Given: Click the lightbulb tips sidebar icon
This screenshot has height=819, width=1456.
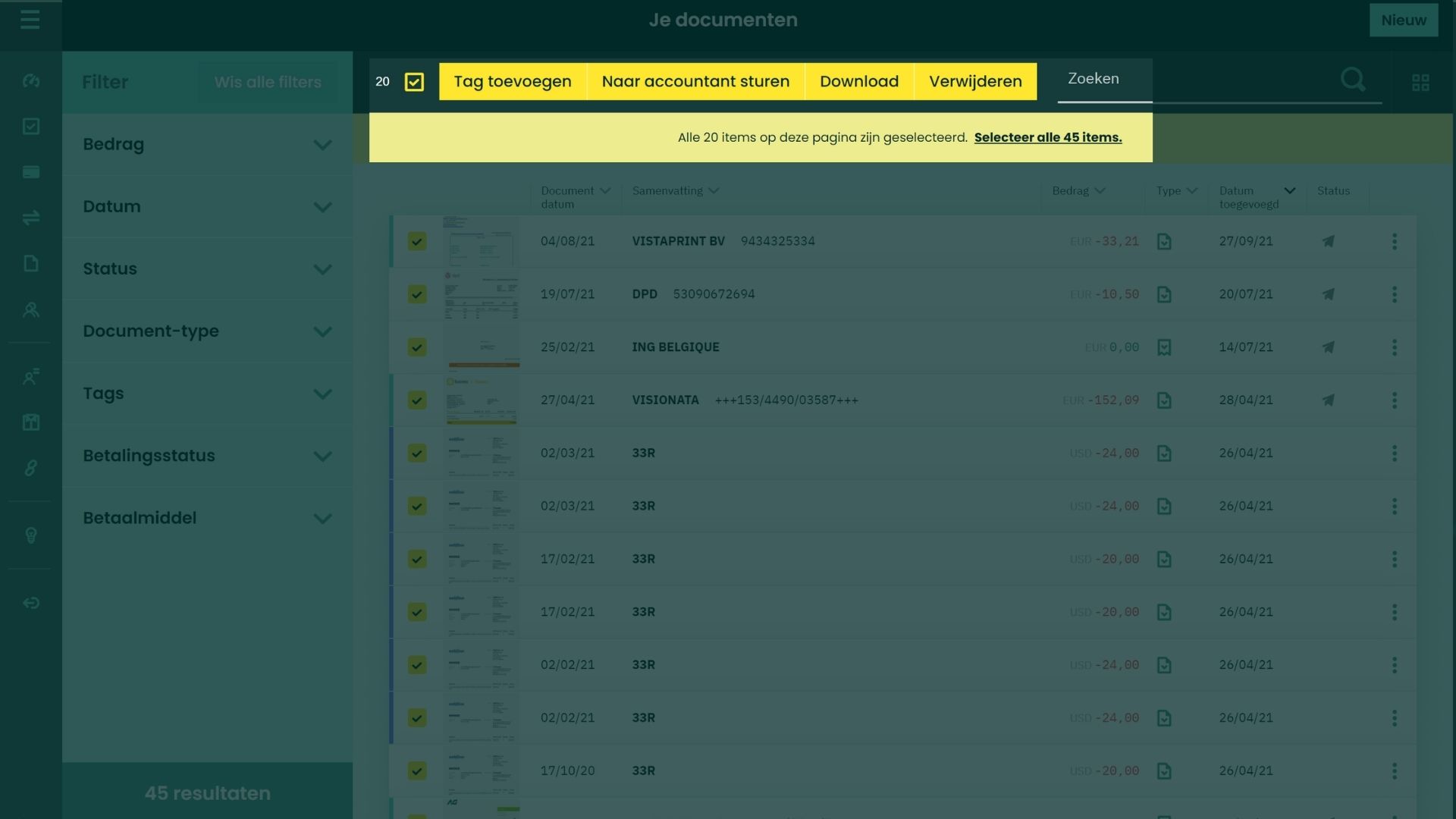Looking at the screenshot, I should (31, 535).
